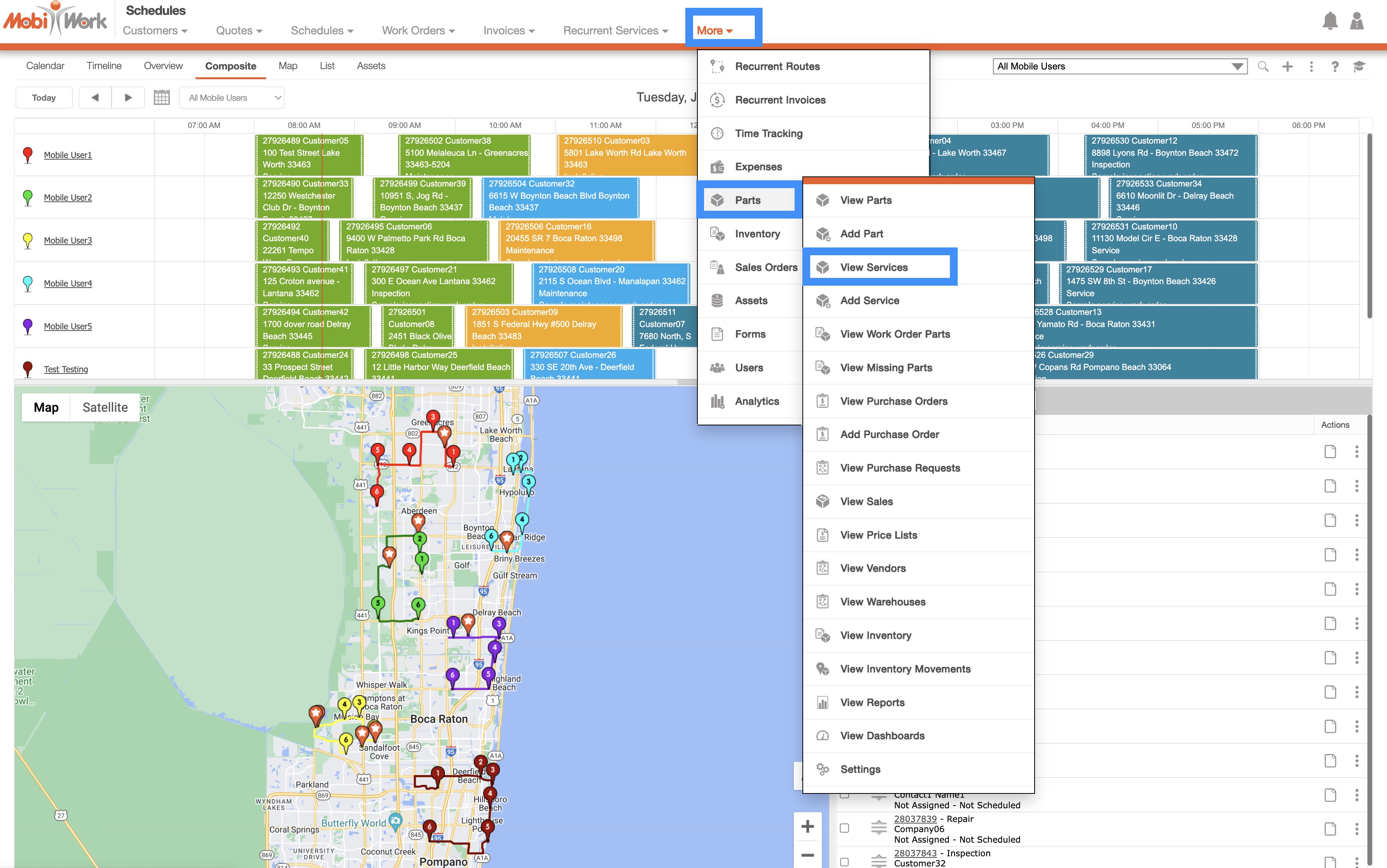
Task: Open the help question mark icon
Action: pos(1335,67)
